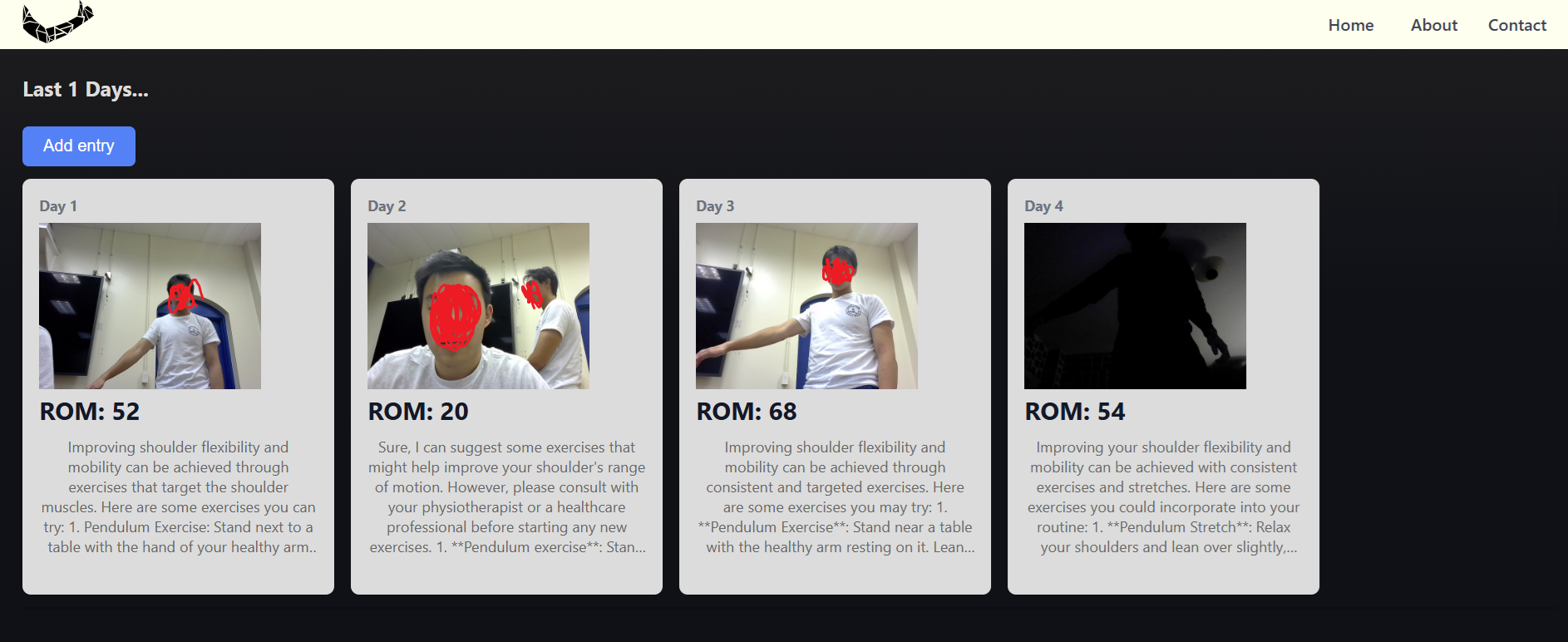
Task: Go to the About page
Action: click(1434, 25)
